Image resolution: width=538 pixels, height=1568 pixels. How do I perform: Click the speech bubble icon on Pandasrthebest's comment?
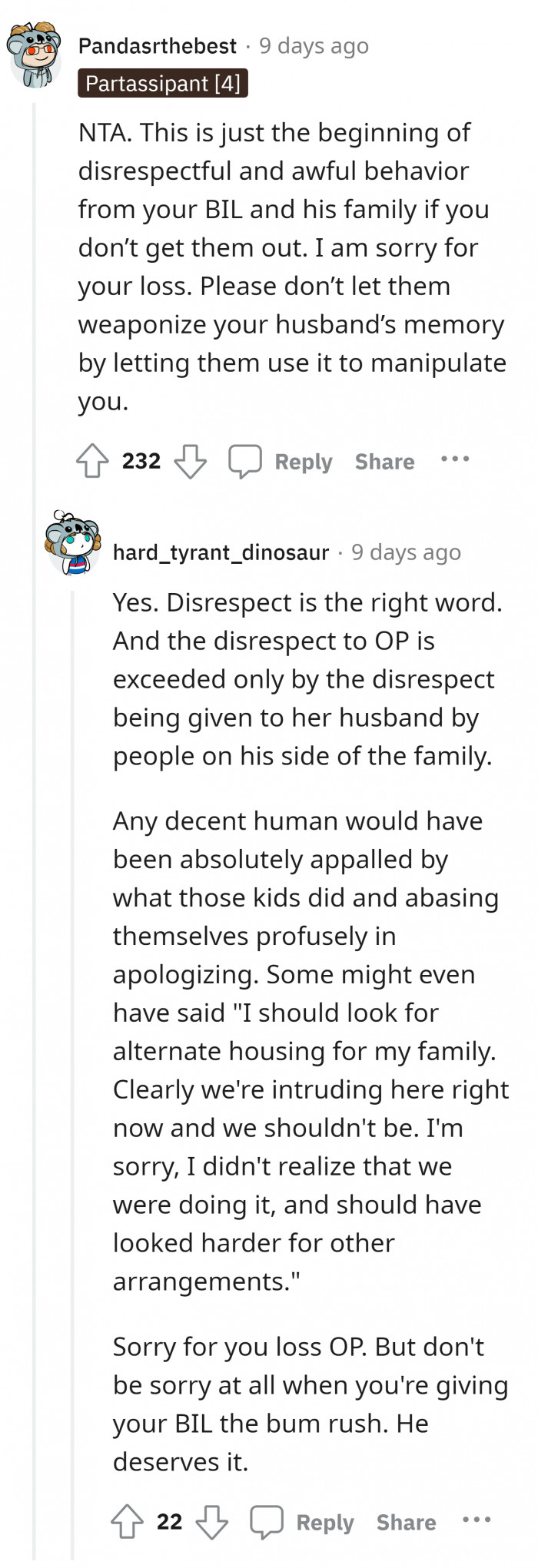click(245, 462)
